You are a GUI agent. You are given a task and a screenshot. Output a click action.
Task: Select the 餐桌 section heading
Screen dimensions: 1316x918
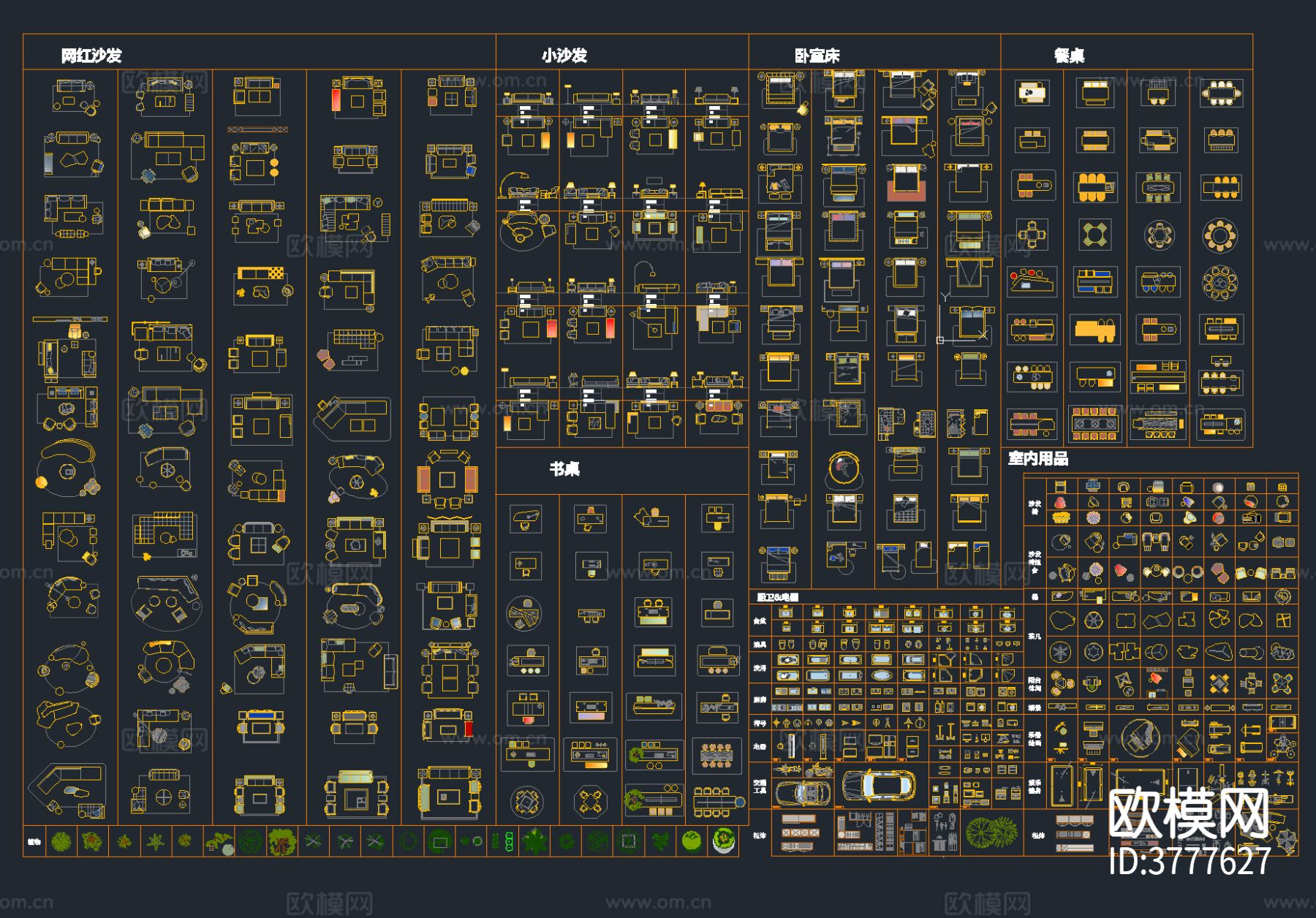point(1070,56)
